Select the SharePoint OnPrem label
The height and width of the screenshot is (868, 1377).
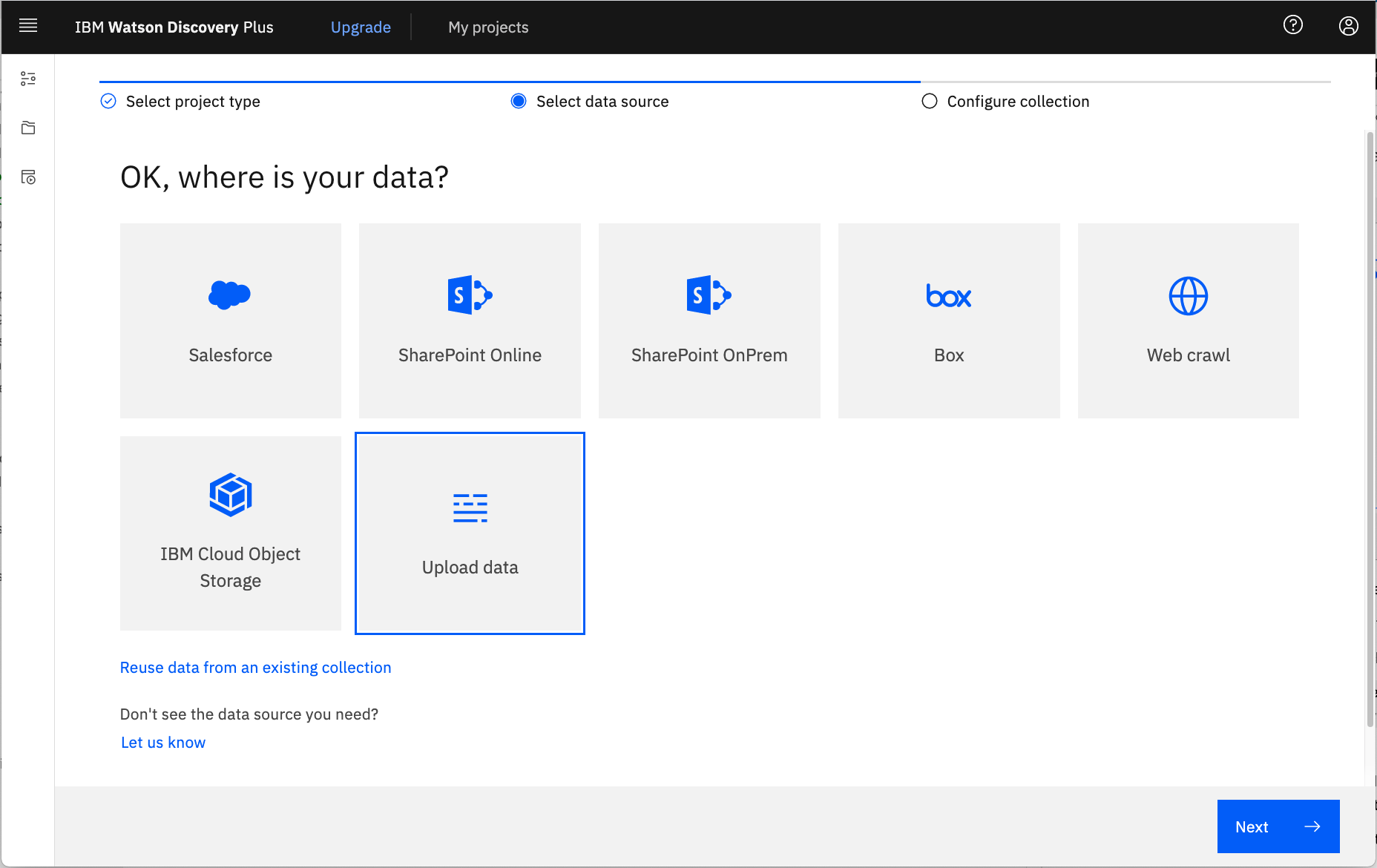[x=709, y=355]
